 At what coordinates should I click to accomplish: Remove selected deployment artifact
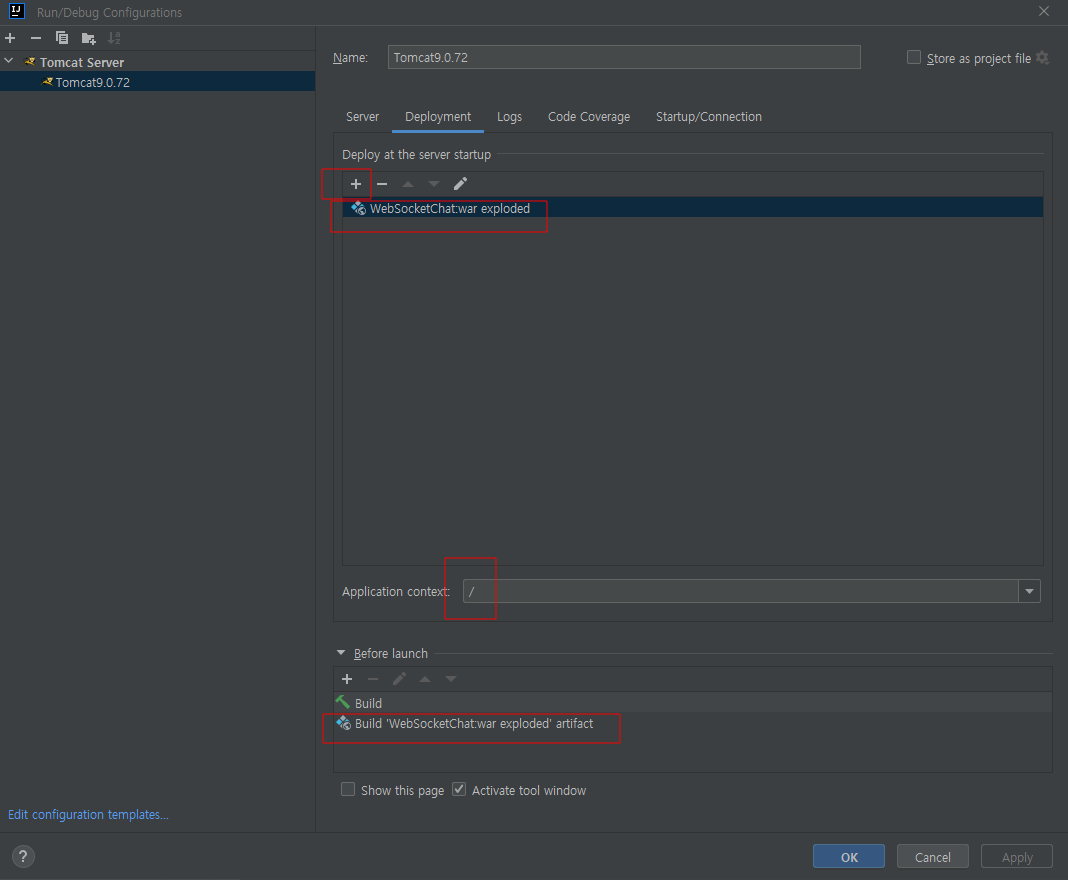pyautogui.click(x=382, y=184)
